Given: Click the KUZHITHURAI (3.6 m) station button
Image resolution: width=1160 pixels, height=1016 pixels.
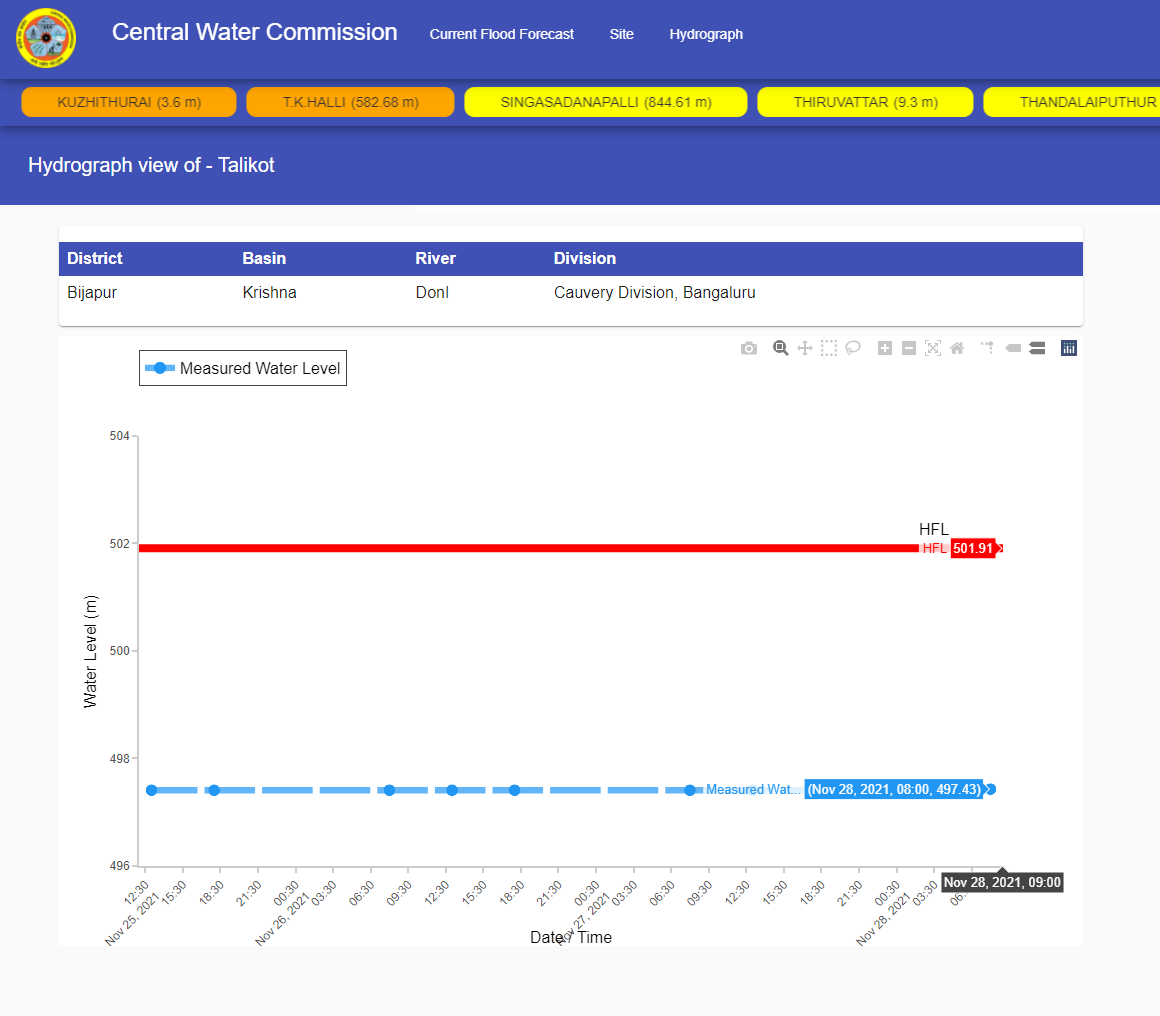Looking at the screenshot, I should click(129, 102).
